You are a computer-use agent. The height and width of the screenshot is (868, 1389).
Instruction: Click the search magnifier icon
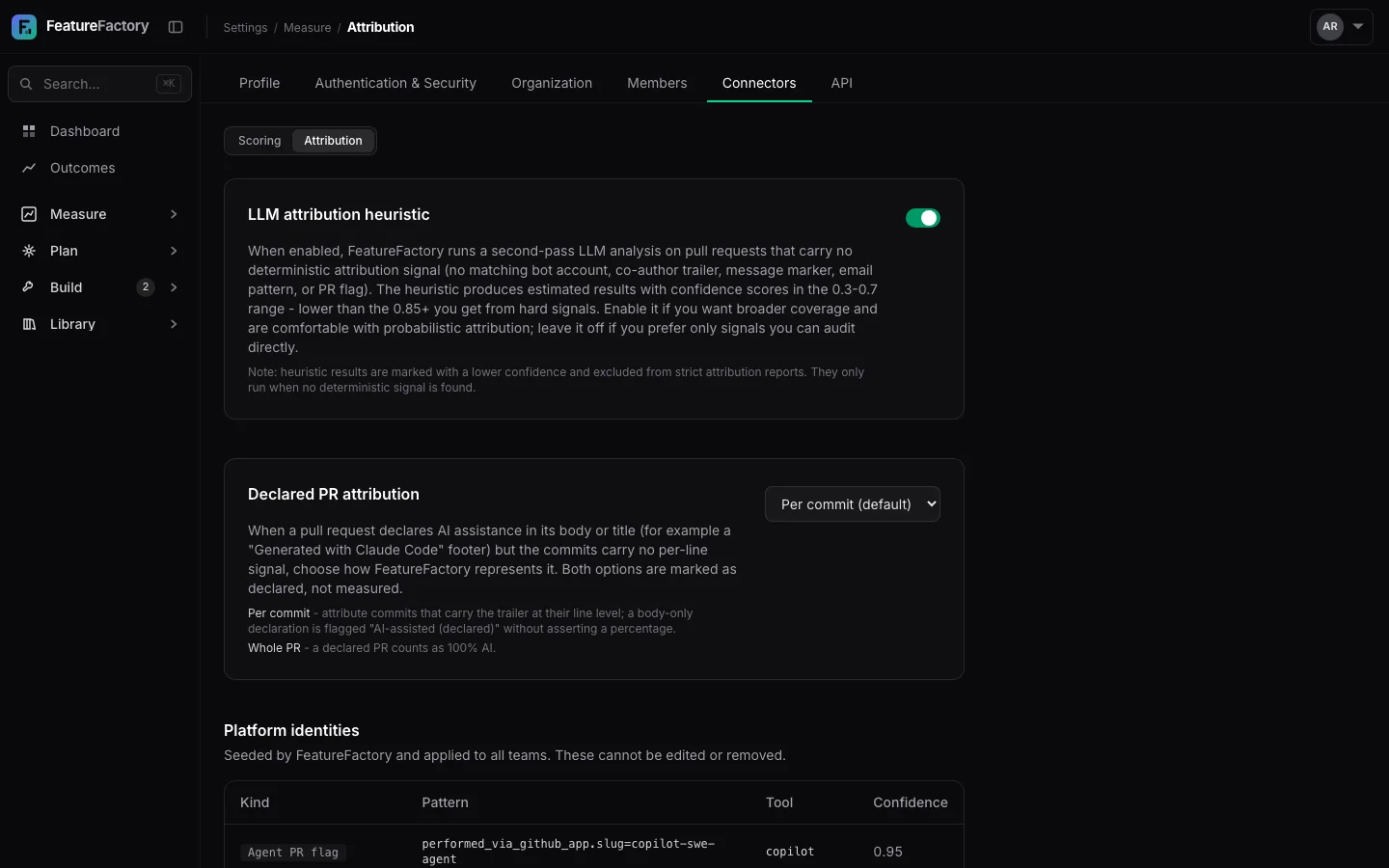(26, 84)
